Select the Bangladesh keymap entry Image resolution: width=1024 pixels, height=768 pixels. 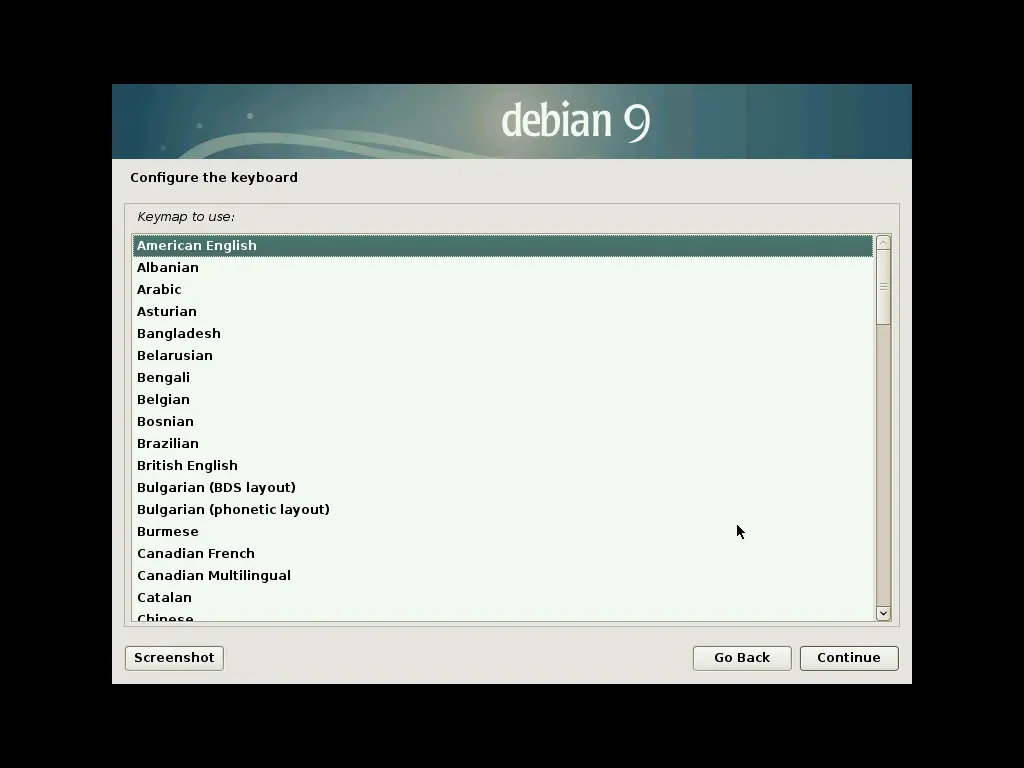click(502, 334)
